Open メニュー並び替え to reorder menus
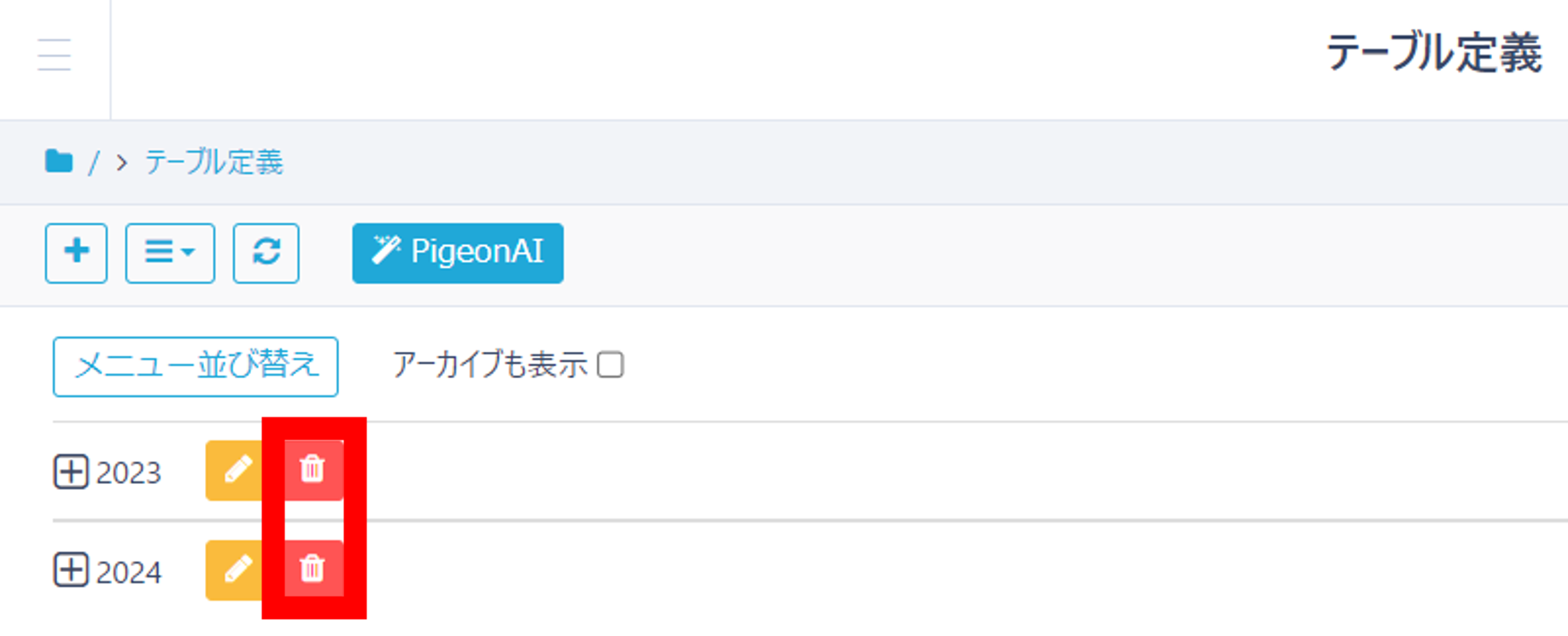Image resolution: width=1568 pixels, height=636 pixels. 195,365
